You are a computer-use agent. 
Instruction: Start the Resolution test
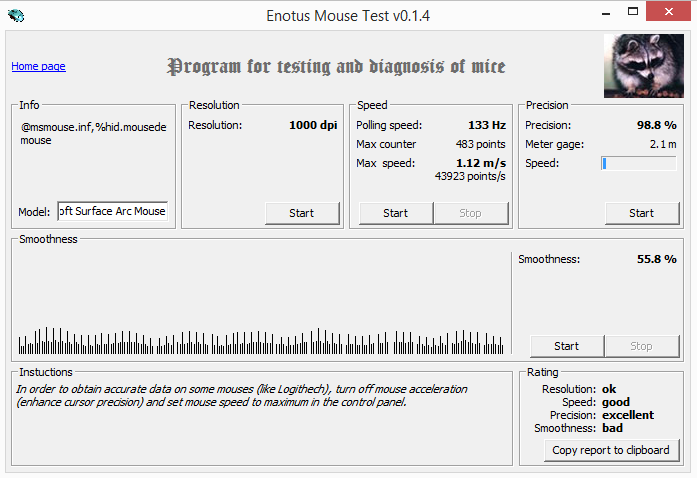point(302,213)
